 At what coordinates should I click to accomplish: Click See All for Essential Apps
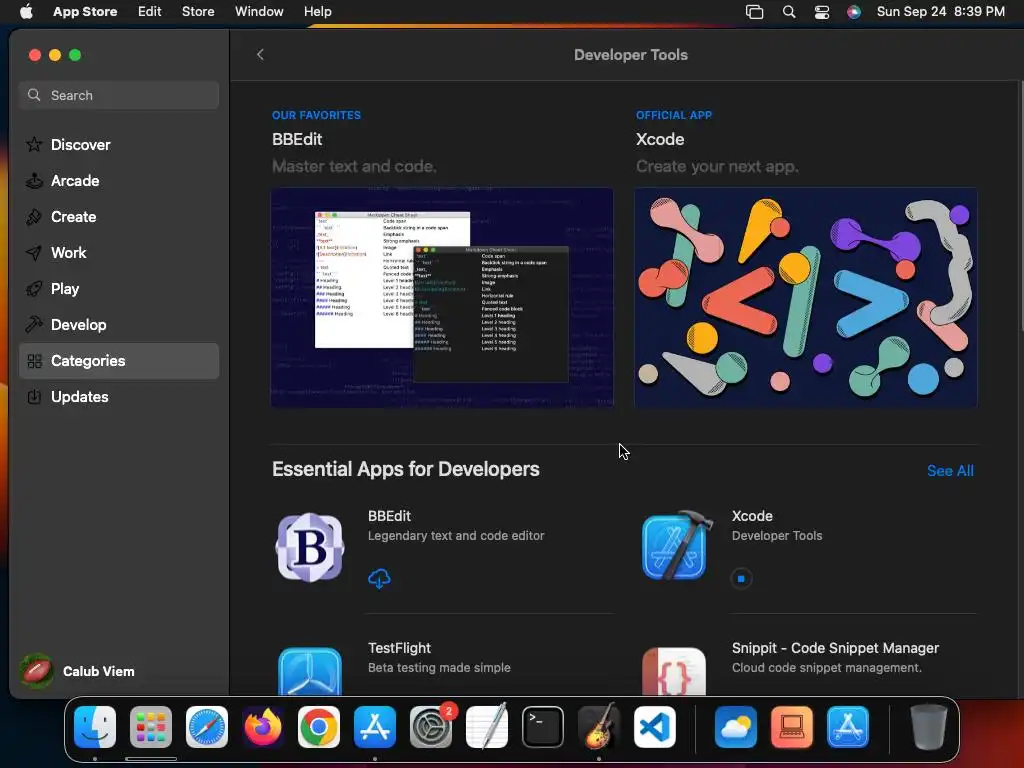pyautogui.click(x=950, y=471)
